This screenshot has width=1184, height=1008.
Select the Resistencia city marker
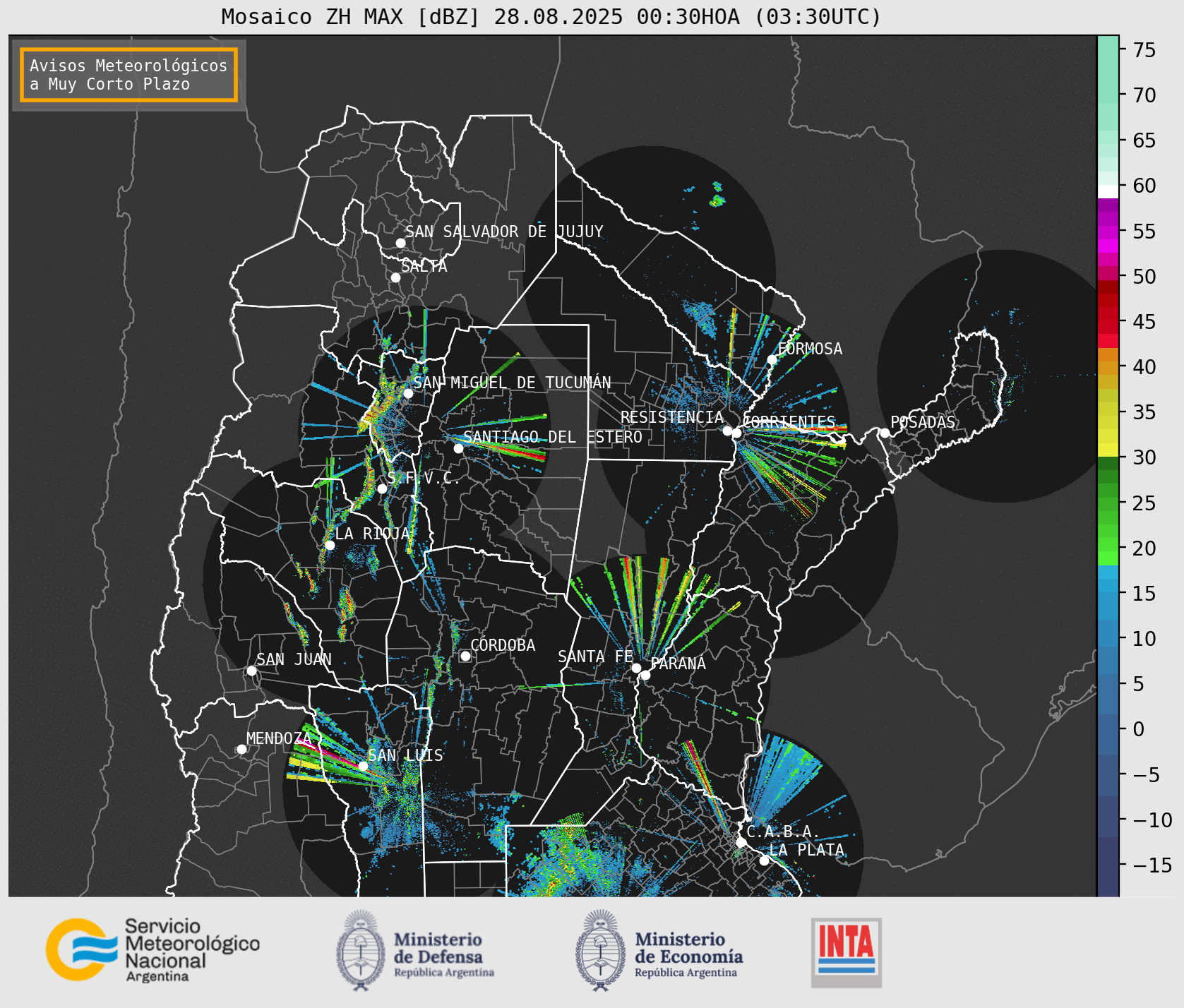[727, 430]
